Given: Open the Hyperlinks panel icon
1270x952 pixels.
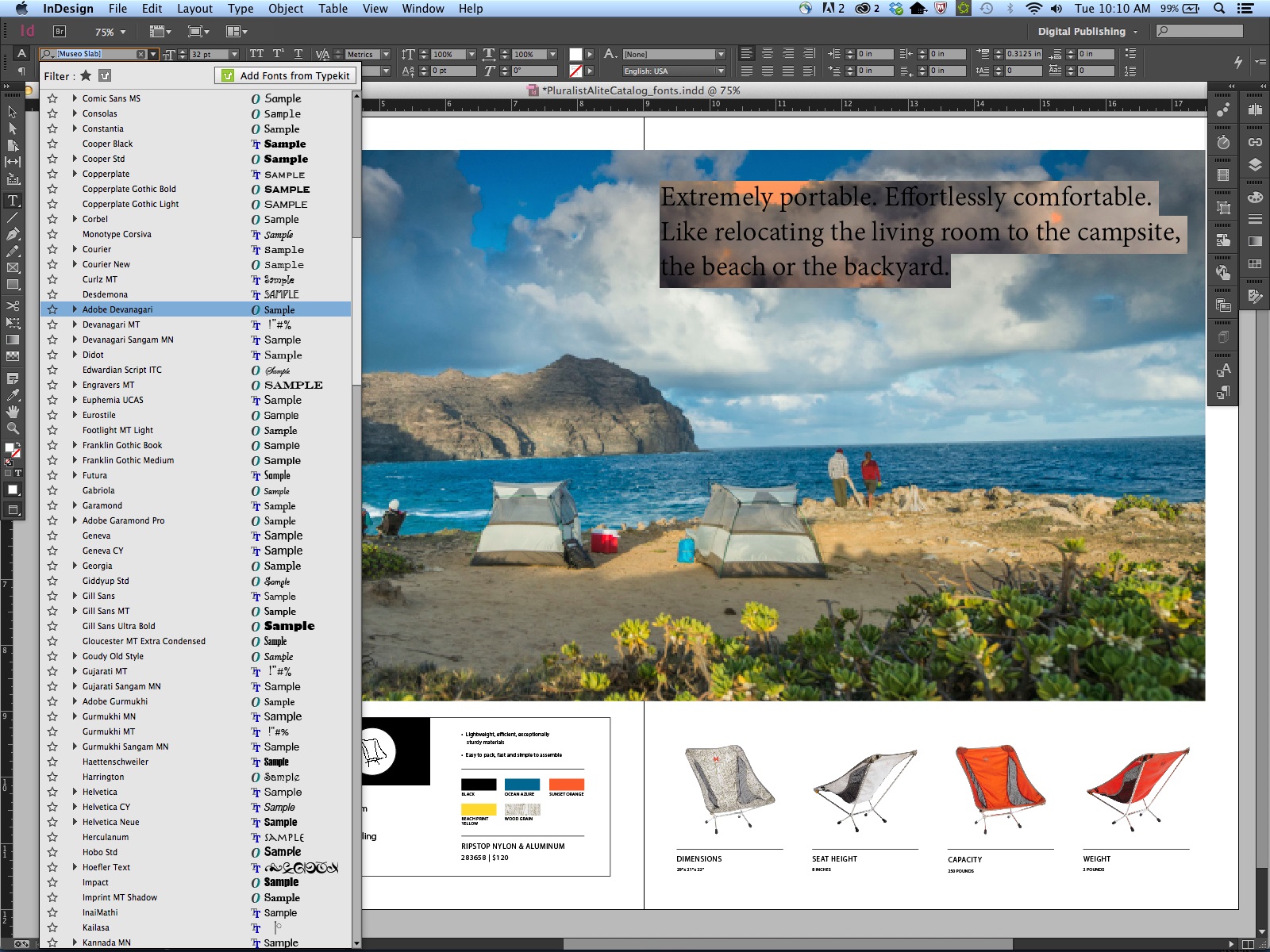Looking at the screenshot, I should pos(1223,273).
